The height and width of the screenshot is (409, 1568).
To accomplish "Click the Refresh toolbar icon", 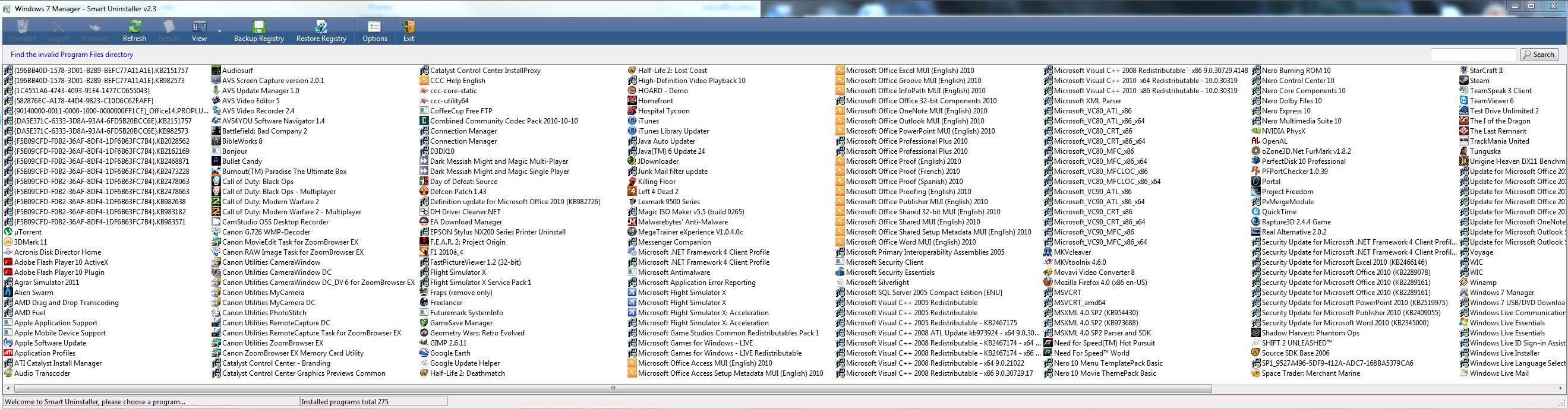I will point(134,27).
